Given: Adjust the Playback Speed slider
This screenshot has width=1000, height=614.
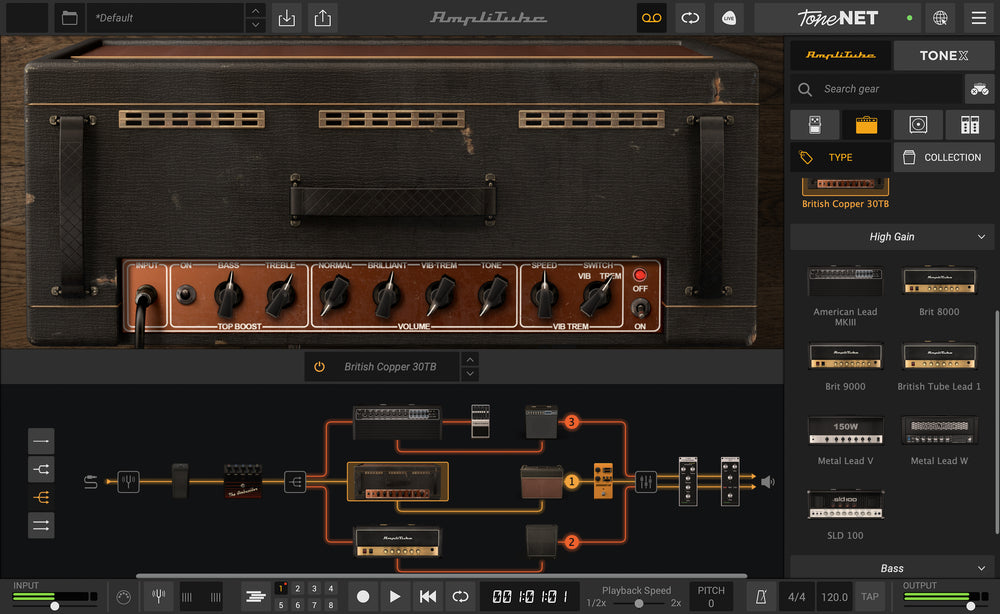Looking at the screenshot, I should coord(638,603).
